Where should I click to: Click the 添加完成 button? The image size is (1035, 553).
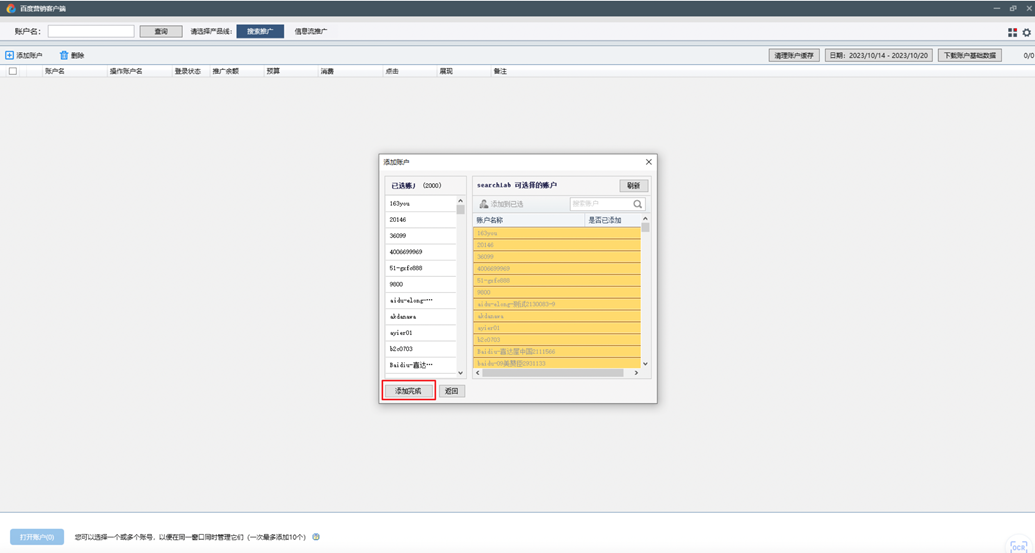pos(408,391)
